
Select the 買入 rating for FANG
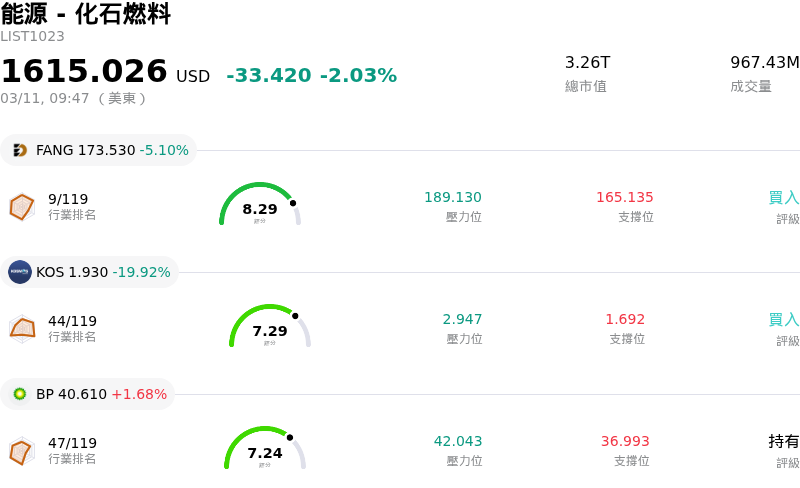(x=784, y=198)
